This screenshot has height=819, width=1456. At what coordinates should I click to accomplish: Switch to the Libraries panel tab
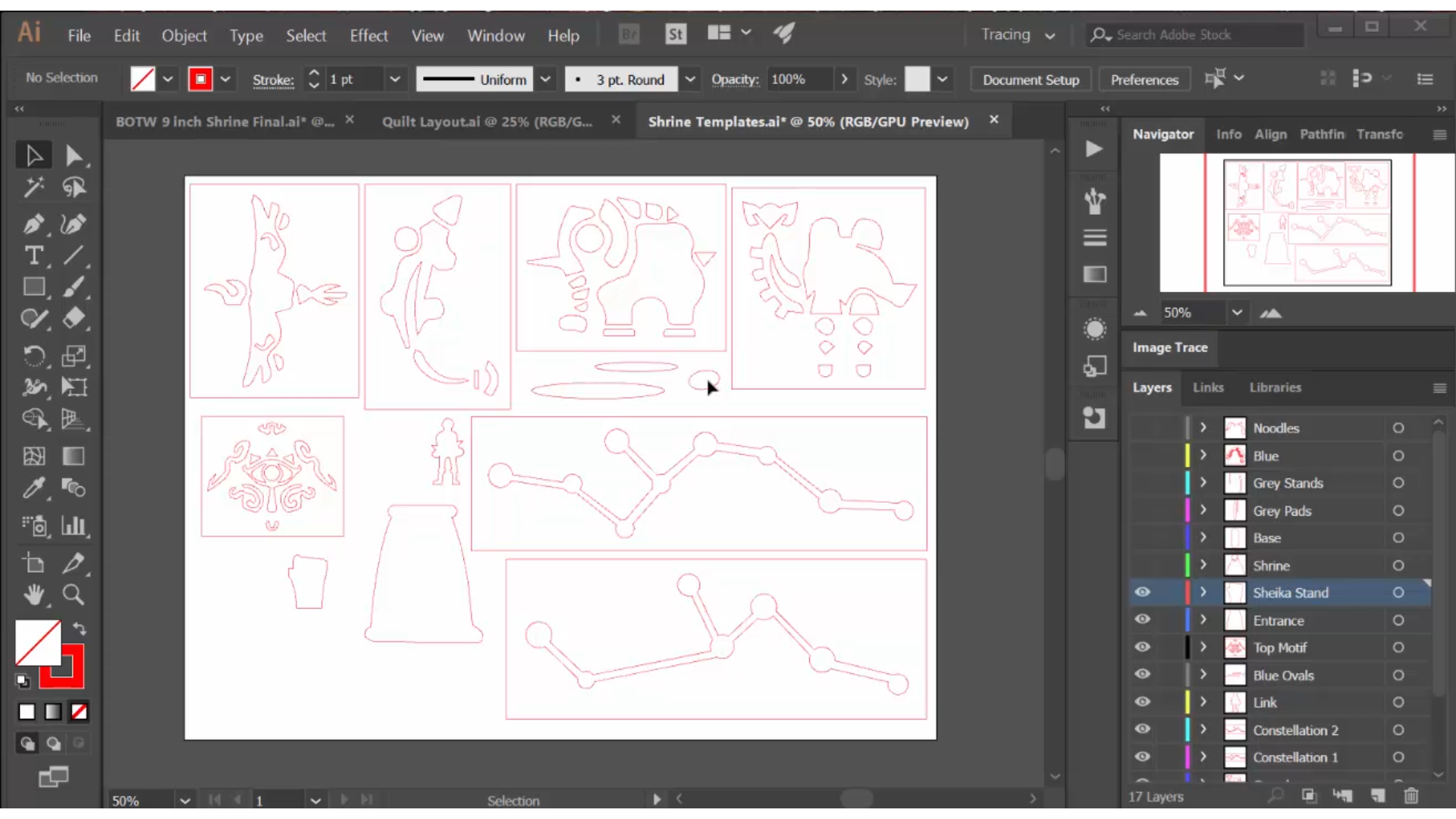point(1275,388)
